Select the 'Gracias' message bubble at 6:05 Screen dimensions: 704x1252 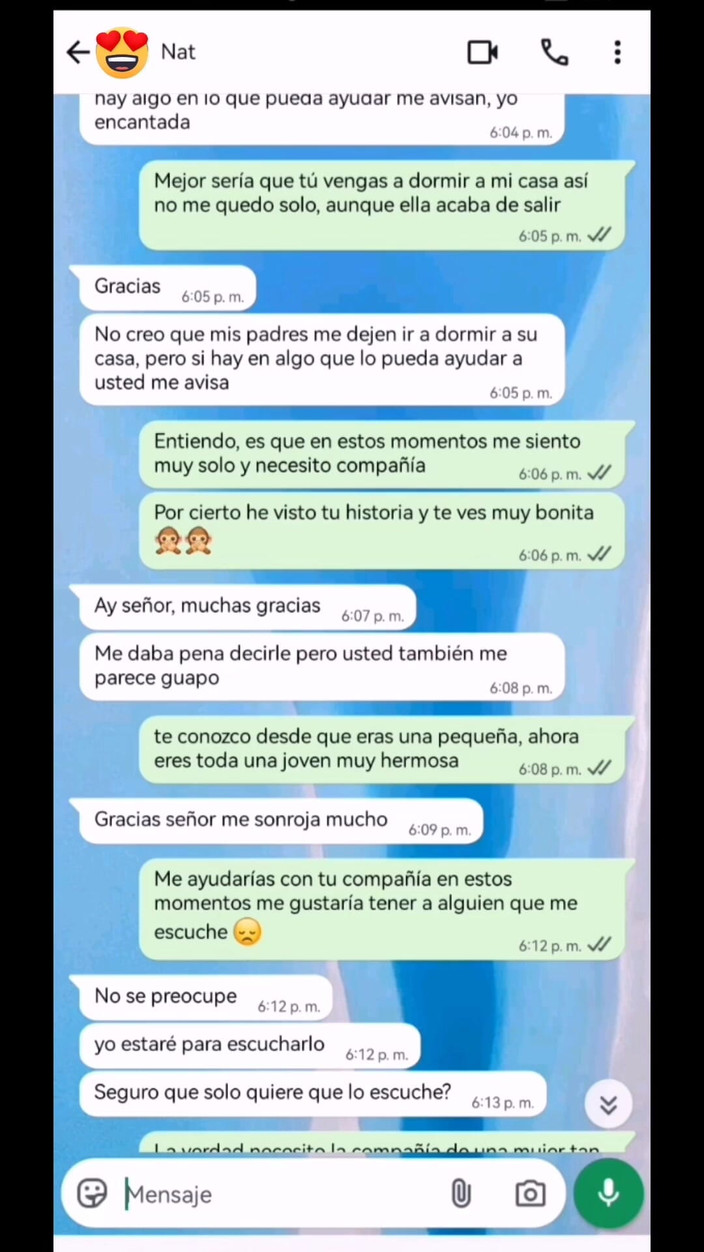[x=168, y=288]
